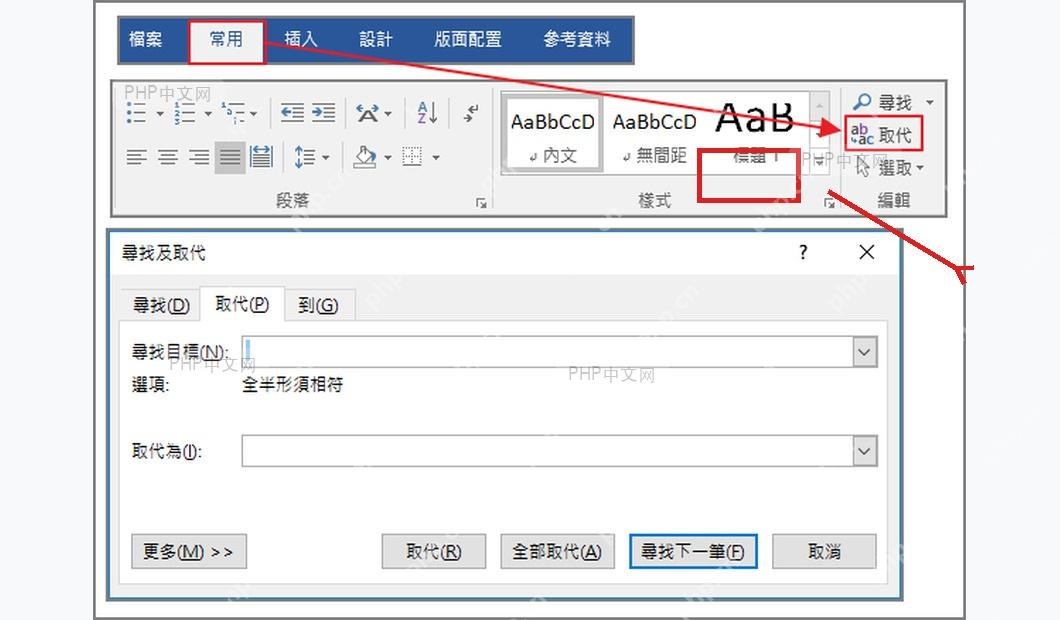Click the 更多(M) >> button
This screenshot has width=1060, height=620.
pyautogui.click(x=189, y=552)
